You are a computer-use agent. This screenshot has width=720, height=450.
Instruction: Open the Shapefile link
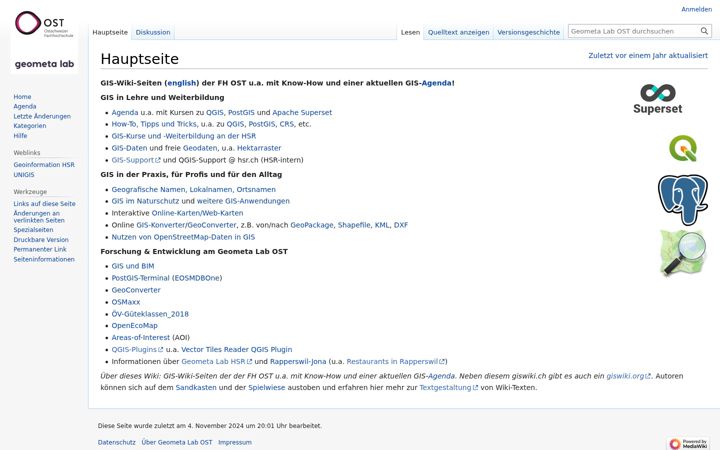coord(354,225)
